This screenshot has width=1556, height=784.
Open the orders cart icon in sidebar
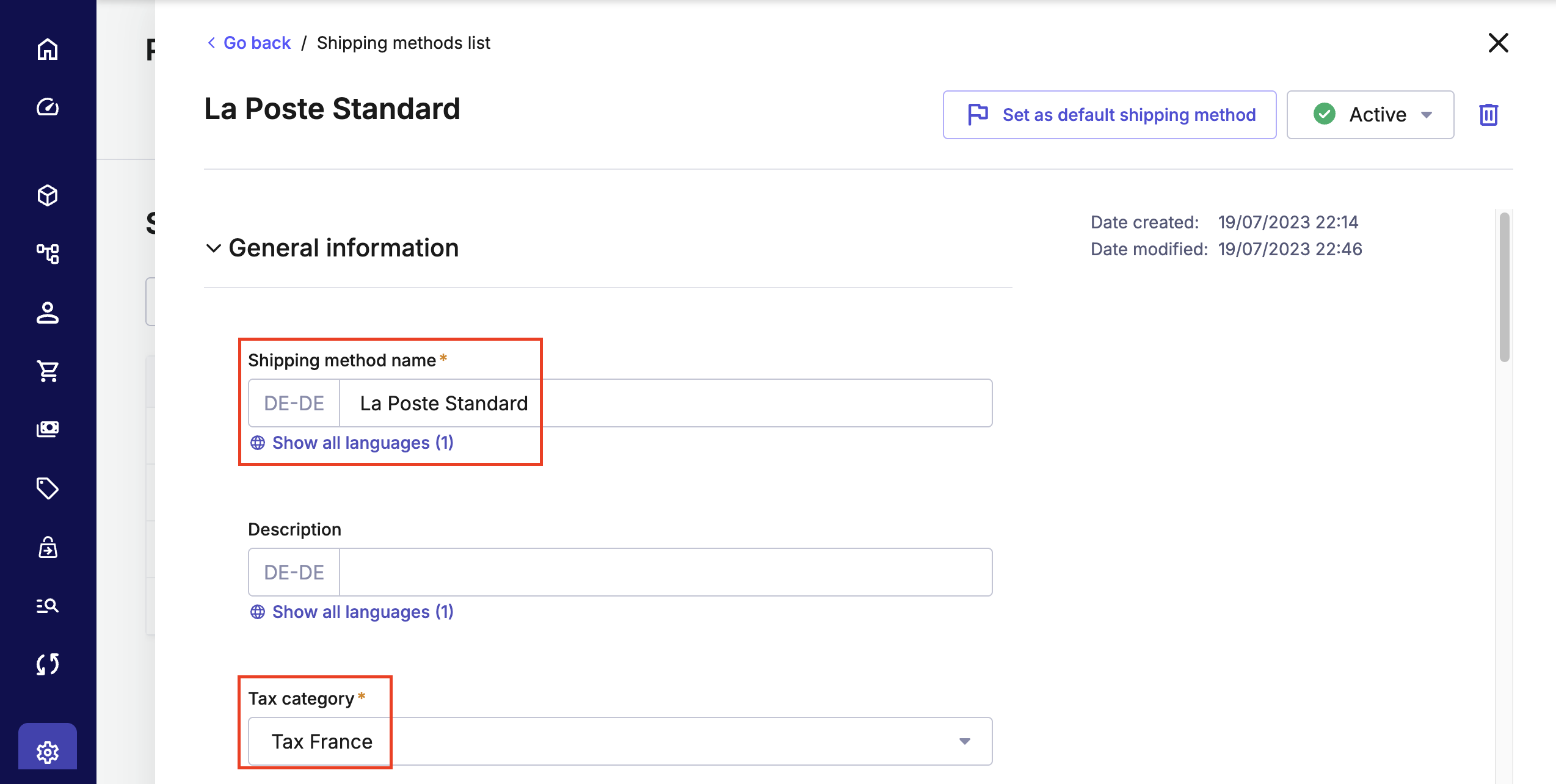(48, 371)
